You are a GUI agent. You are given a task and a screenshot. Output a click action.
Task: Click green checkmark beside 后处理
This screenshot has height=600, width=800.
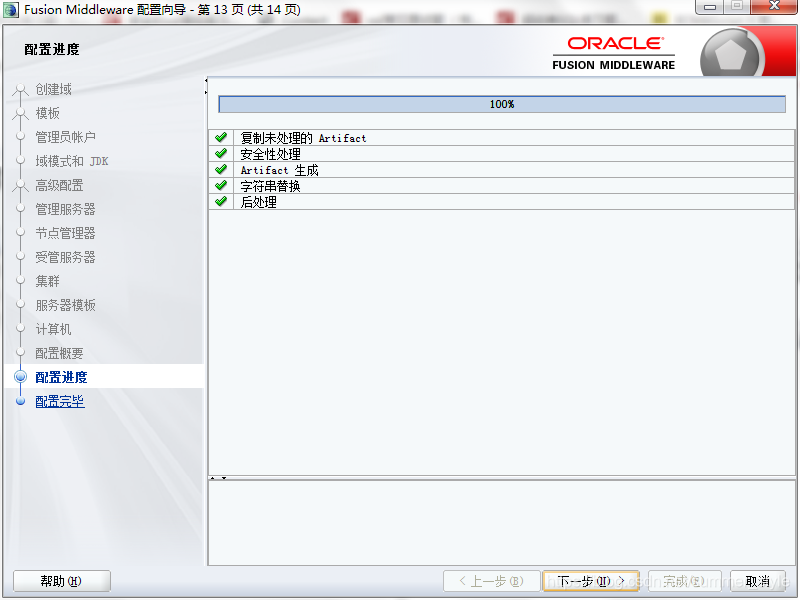click(221, 201)
